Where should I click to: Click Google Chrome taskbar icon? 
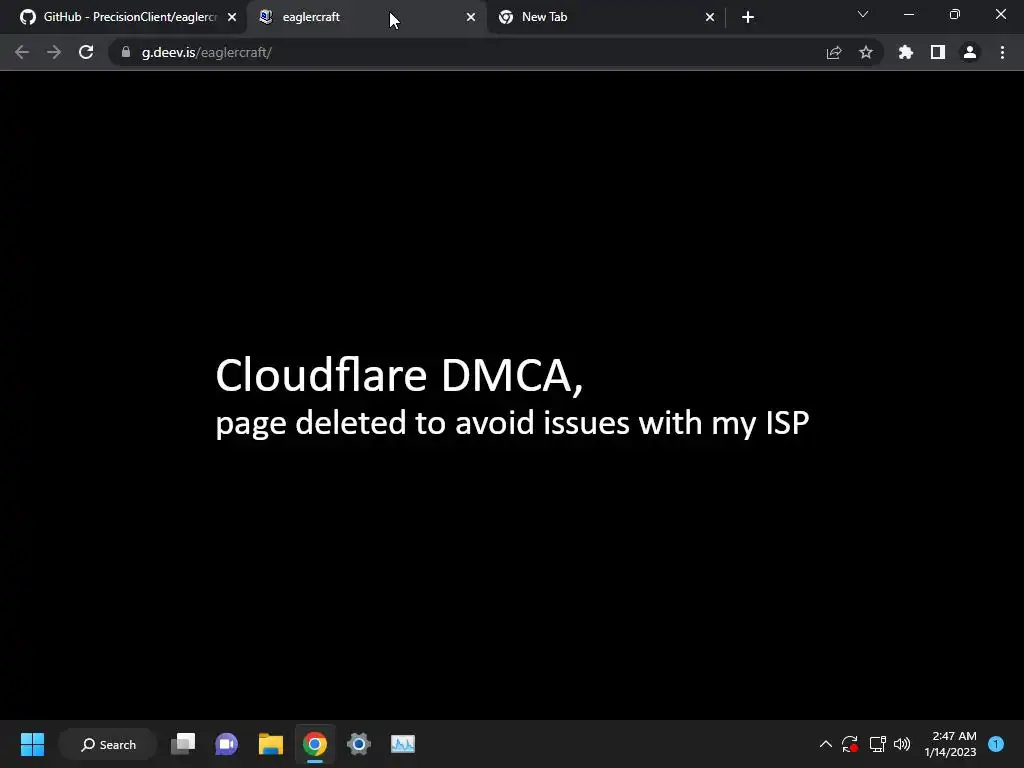click(315, 744)
